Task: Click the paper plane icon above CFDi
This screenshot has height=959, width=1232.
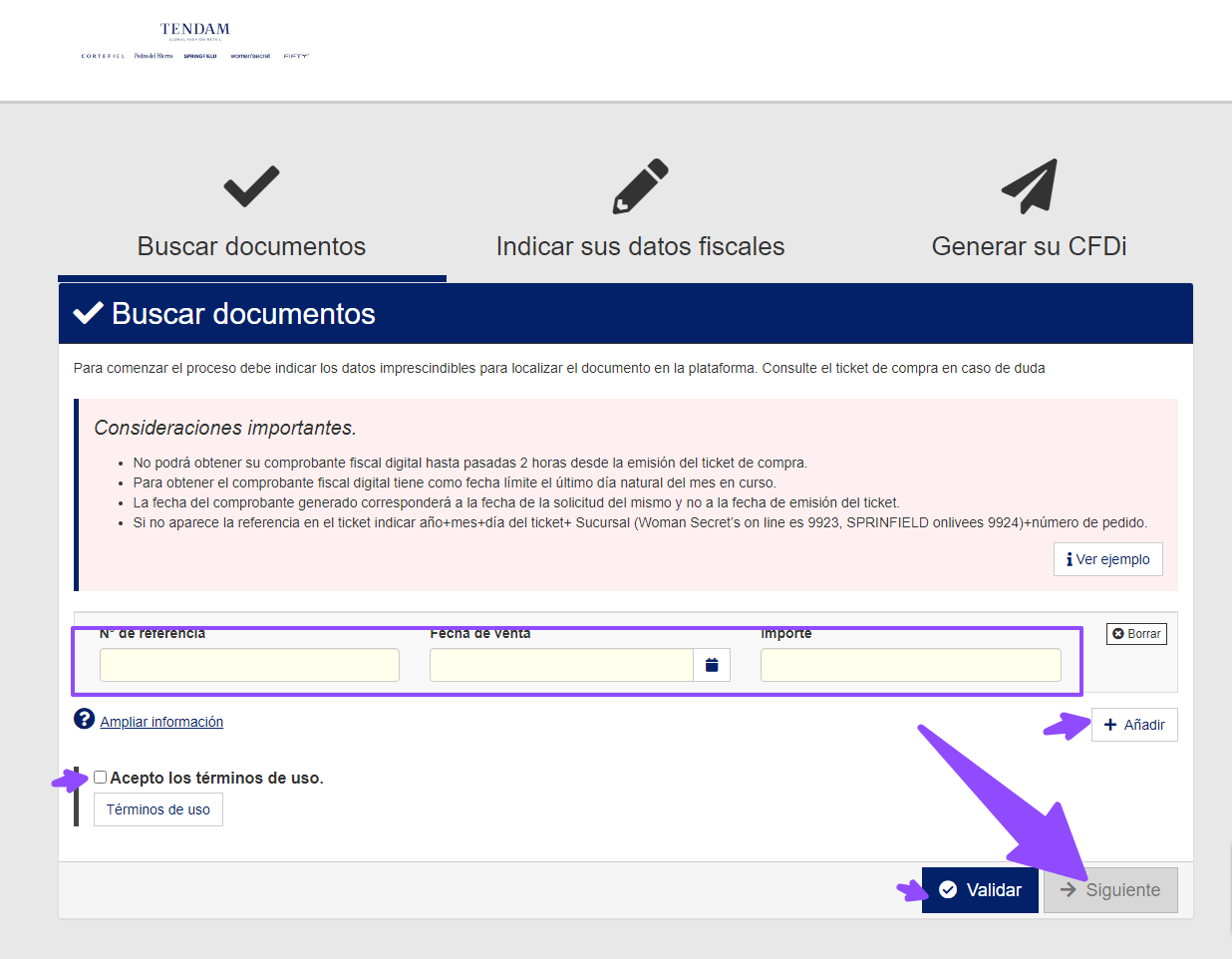Action: pyautogui.click(x=1029, y=186)
